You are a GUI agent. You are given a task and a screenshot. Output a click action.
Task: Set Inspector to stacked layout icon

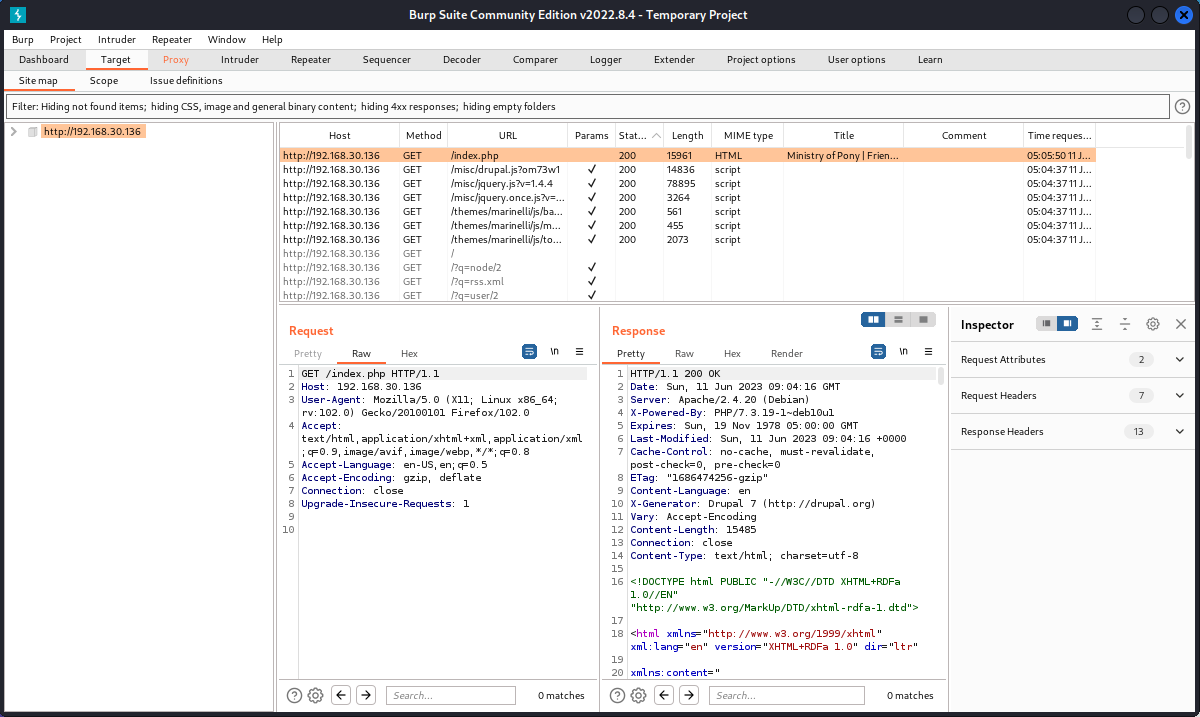pos(1046,324)
